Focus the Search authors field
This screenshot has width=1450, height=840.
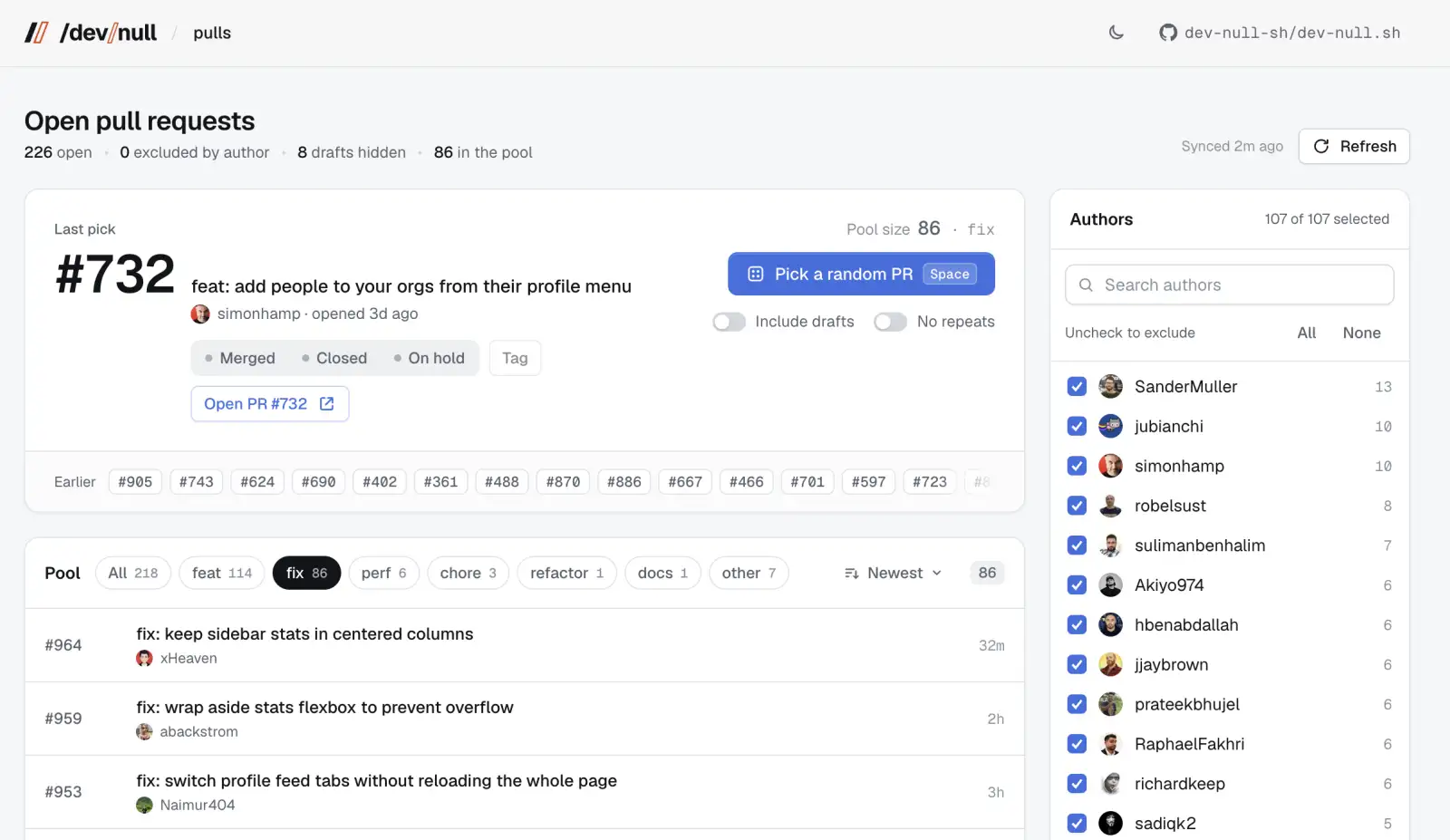tap(1229, 285)
